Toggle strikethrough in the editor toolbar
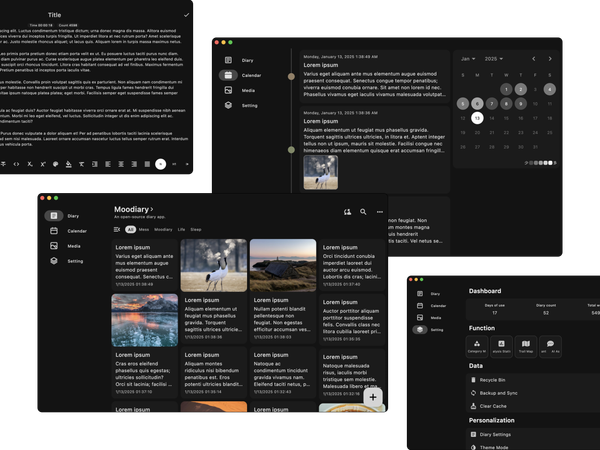 (x=3, y=164)
